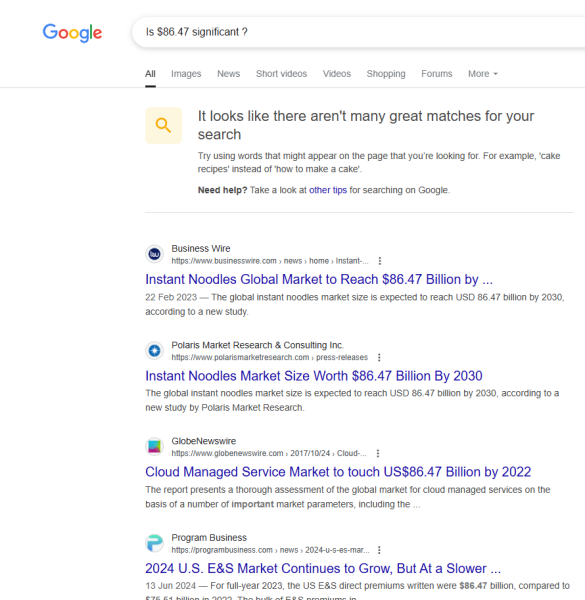
Task: Click the Polaris Market Research favicon
Action: pyautogui.click(x=155, y=351)
